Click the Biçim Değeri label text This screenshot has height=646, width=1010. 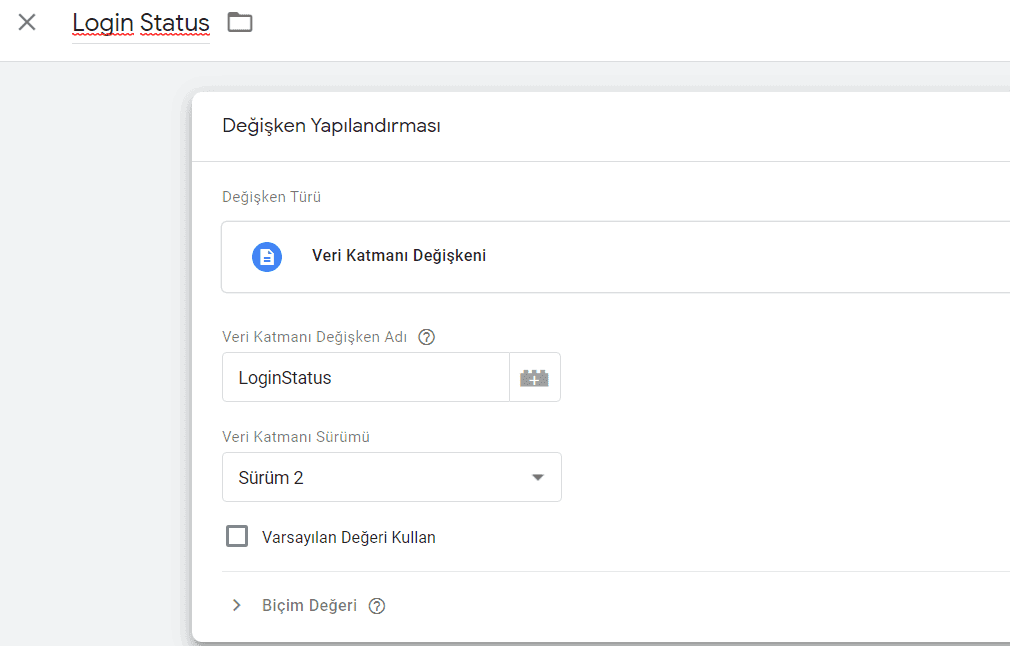pos(309,606)
